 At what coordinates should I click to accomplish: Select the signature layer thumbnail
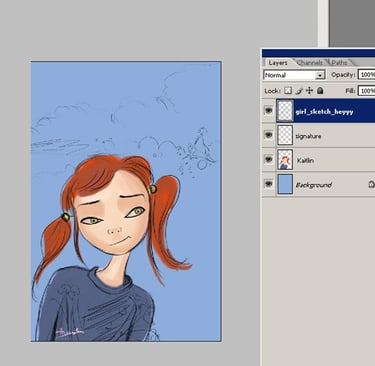pos(285,135)
